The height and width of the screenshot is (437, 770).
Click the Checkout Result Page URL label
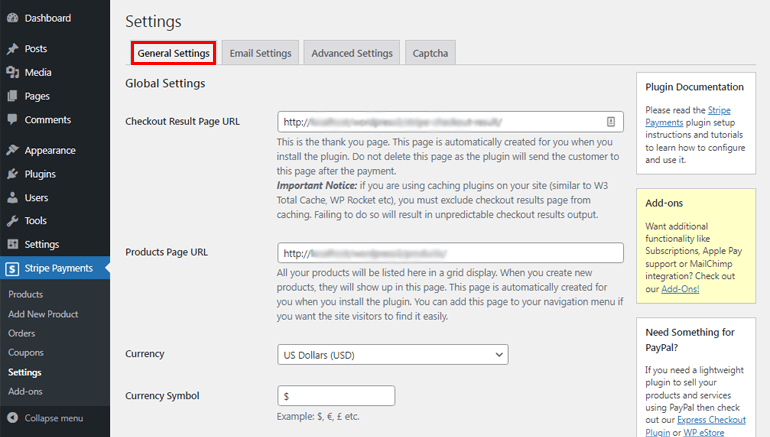(x=182, y=121)
